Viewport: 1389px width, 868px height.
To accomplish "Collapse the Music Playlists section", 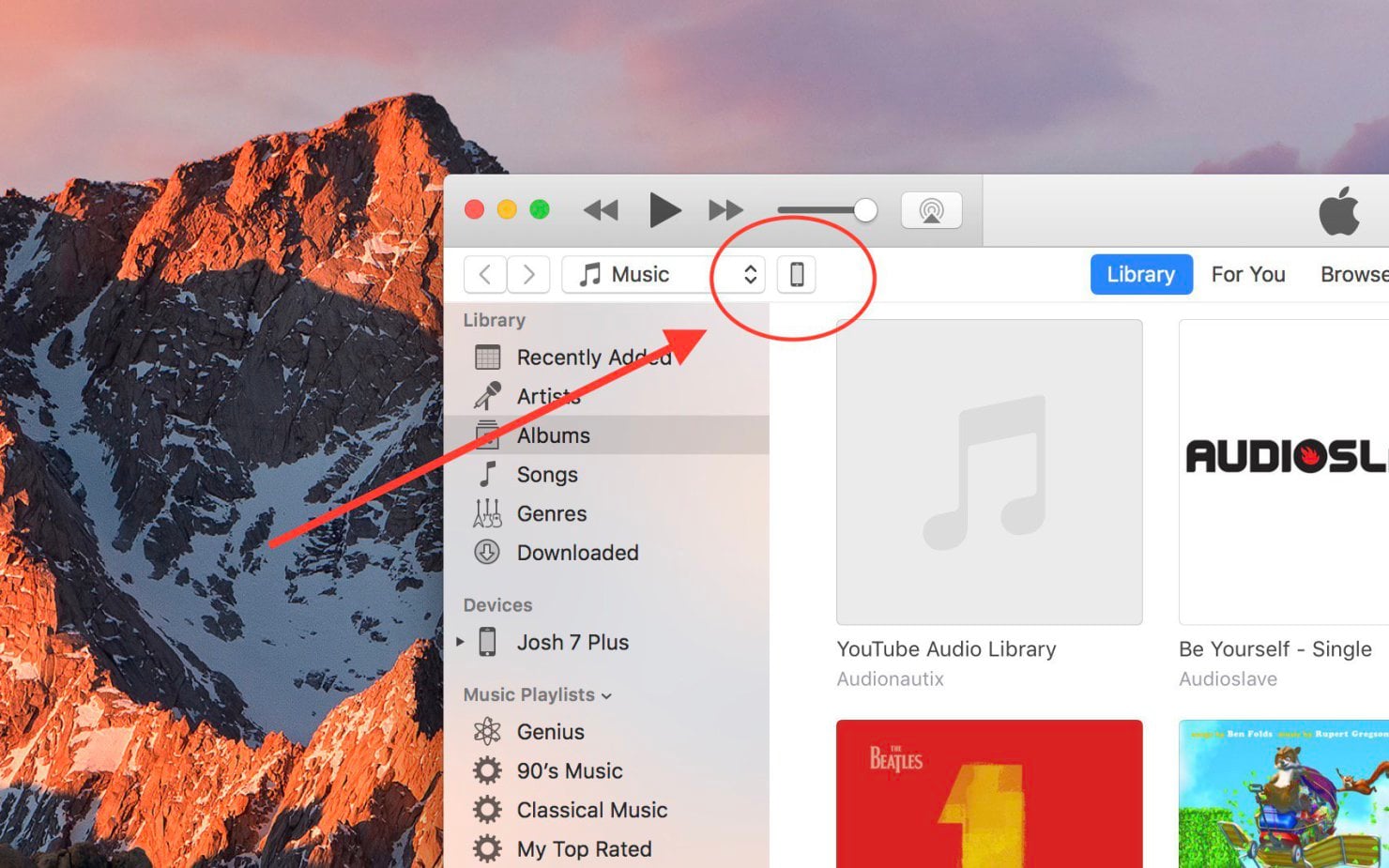I will pos(605,695).
